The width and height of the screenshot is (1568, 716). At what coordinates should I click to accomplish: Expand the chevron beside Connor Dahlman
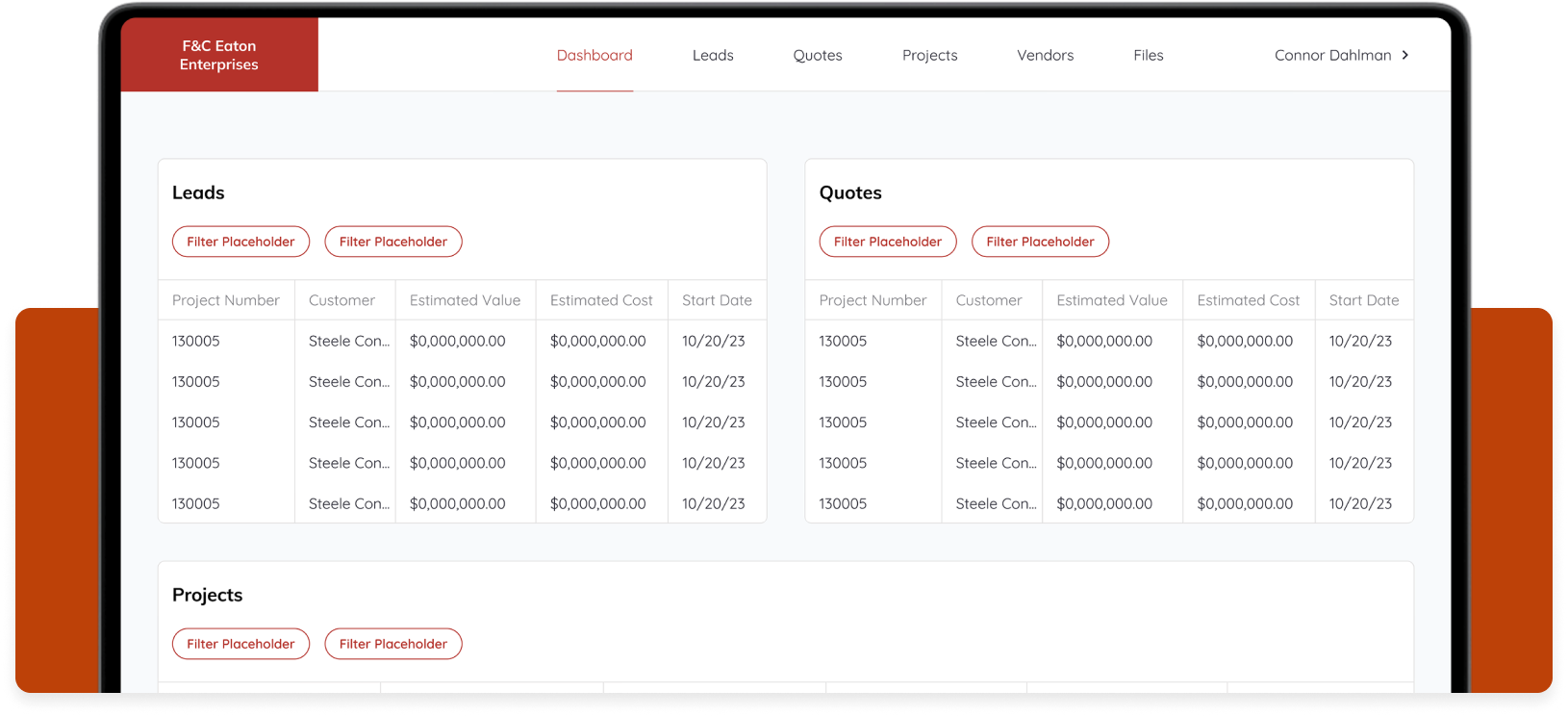point(1405,55)
